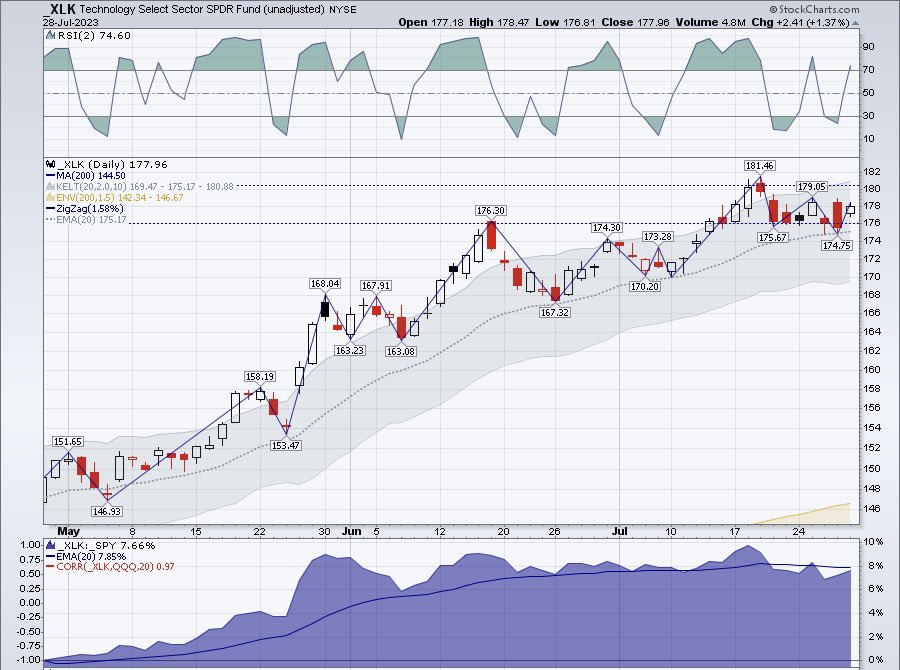Click the EMA(20) 7.85% line legend marker

coord(51,556)
